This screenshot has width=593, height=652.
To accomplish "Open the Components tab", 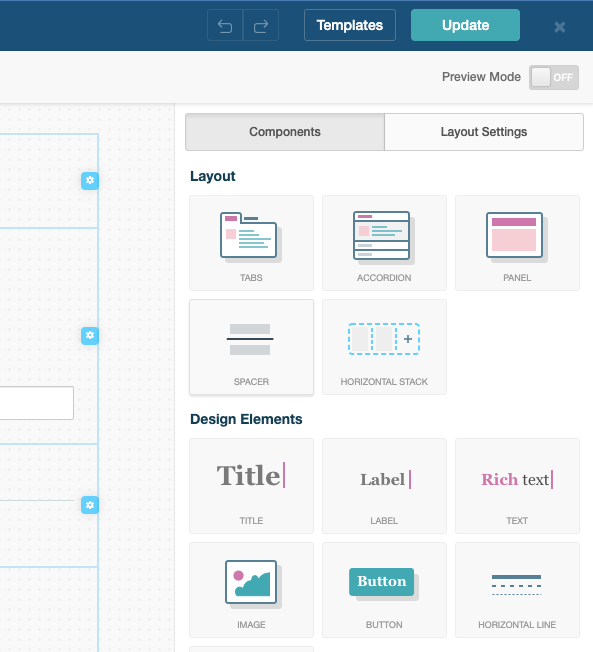I will point(285,132).
